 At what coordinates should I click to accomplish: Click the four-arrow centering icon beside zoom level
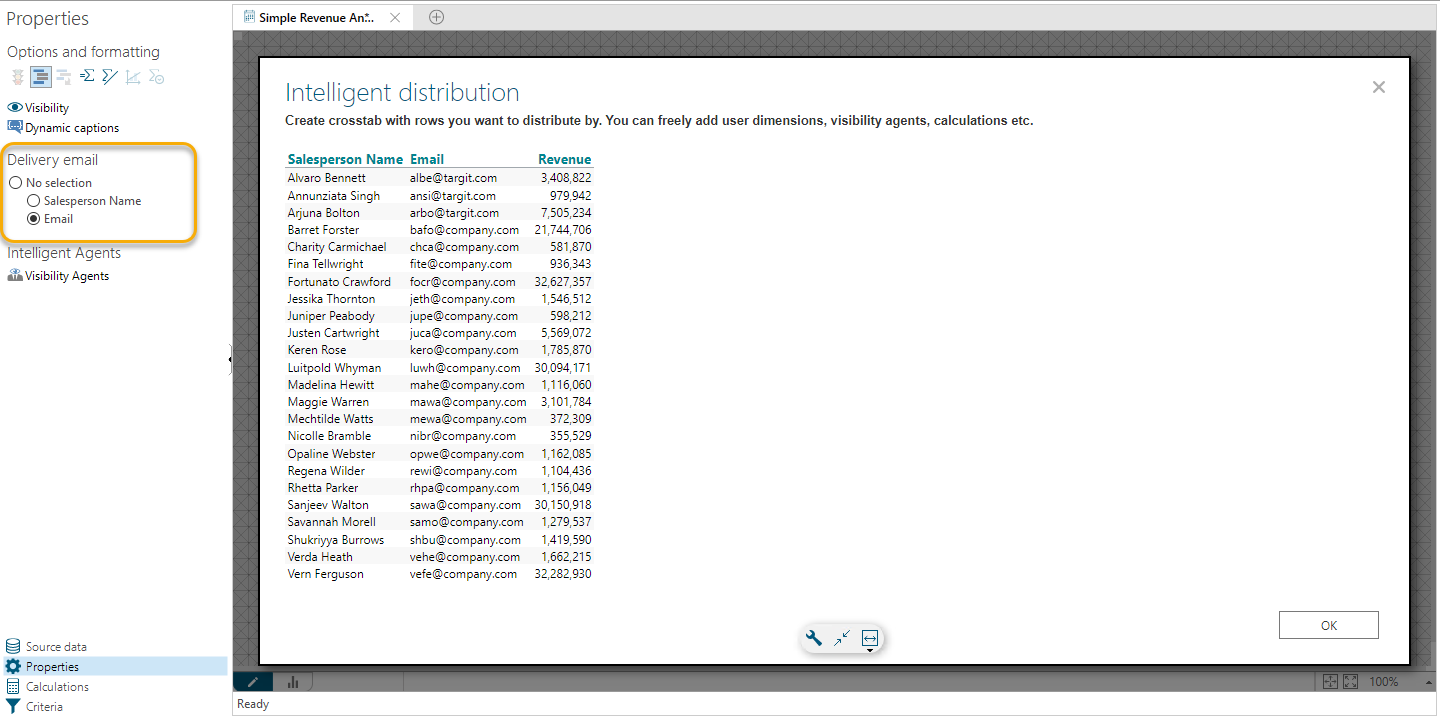(1330, 682)
